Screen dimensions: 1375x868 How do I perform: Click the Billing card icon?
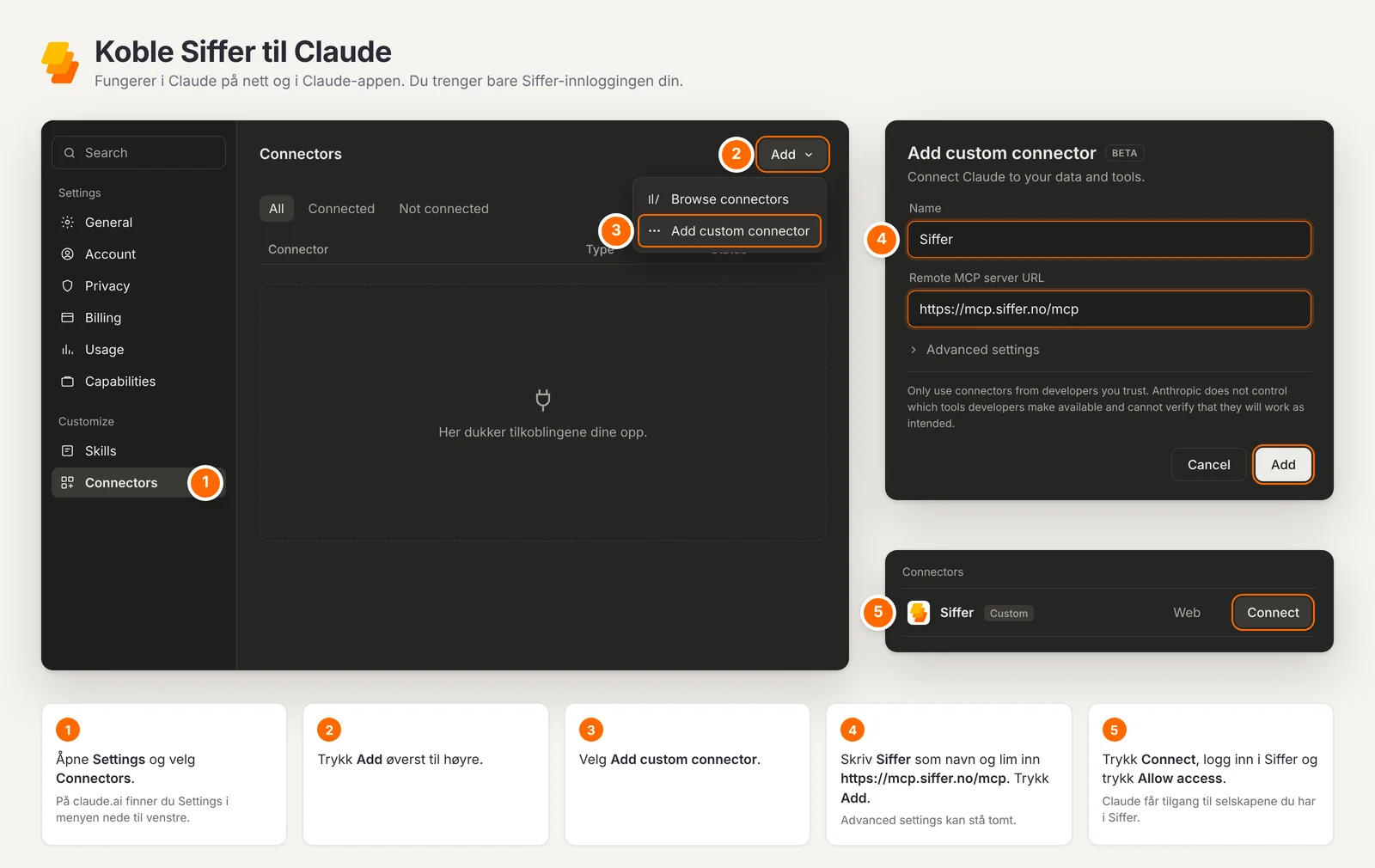pyautogui.click(x=67, y=318)
